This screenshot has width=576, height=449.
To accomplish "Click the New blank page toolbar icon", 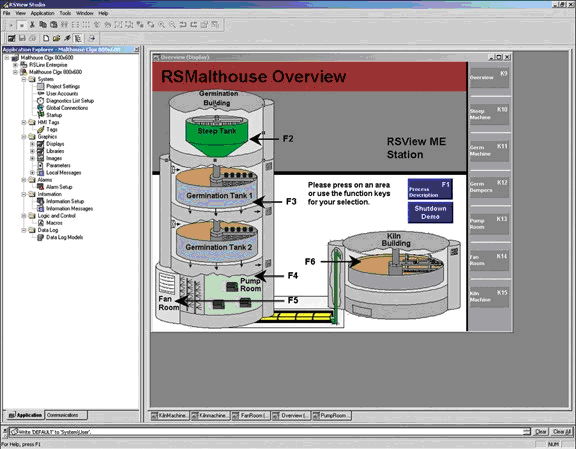I will pos(46,38).
